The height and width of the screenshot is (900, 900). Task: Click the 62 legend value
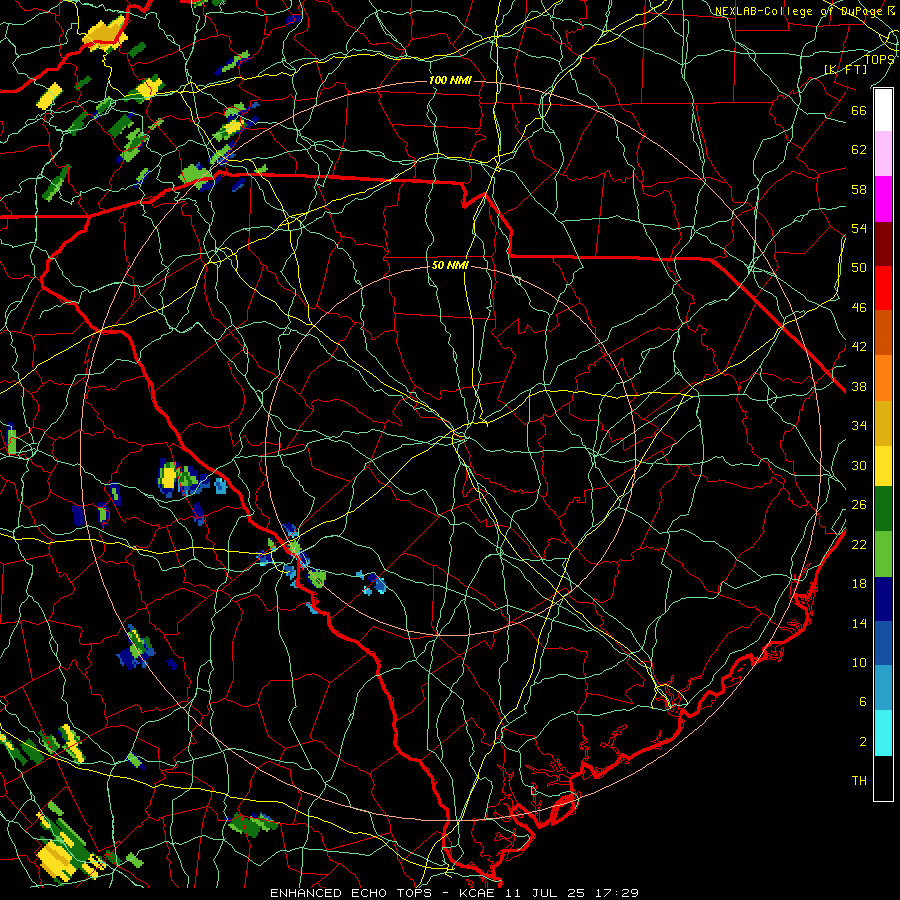click(x=859, y=150)
